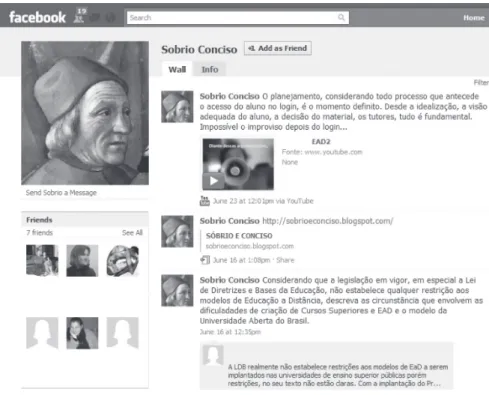Click the magnifier search icon

click(341, 17)
